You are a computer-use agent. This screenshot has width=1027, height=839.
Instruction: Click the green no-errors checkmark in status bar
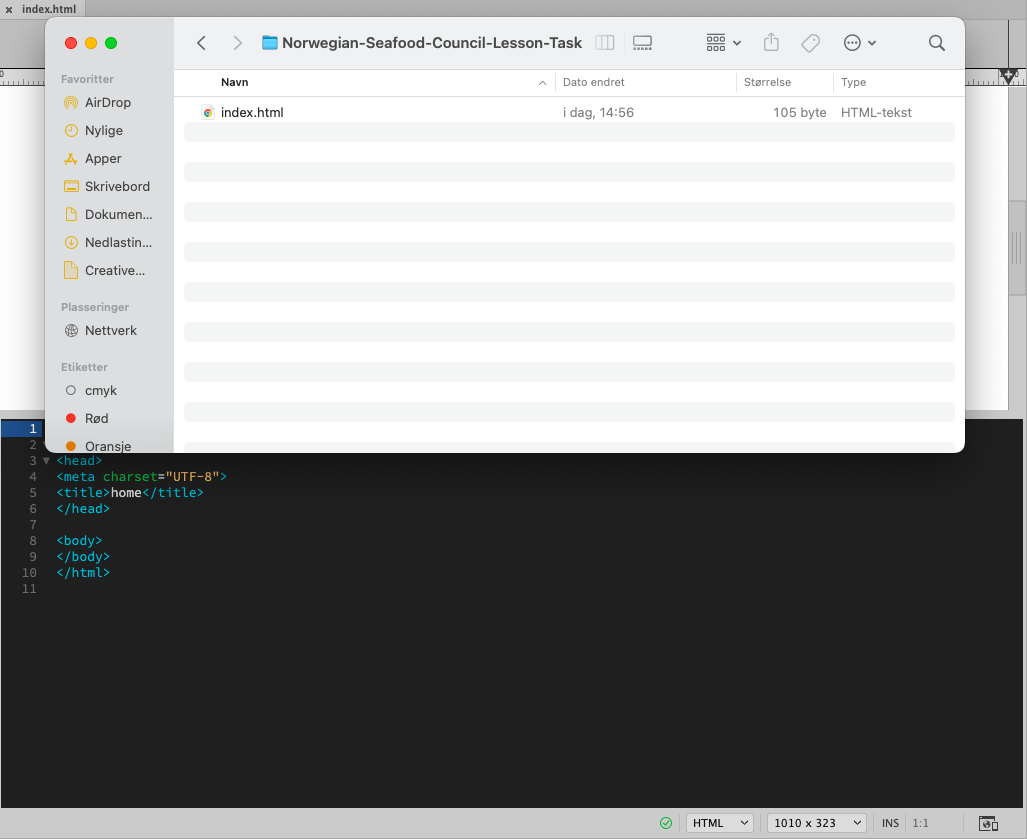(x=666, y=823)
